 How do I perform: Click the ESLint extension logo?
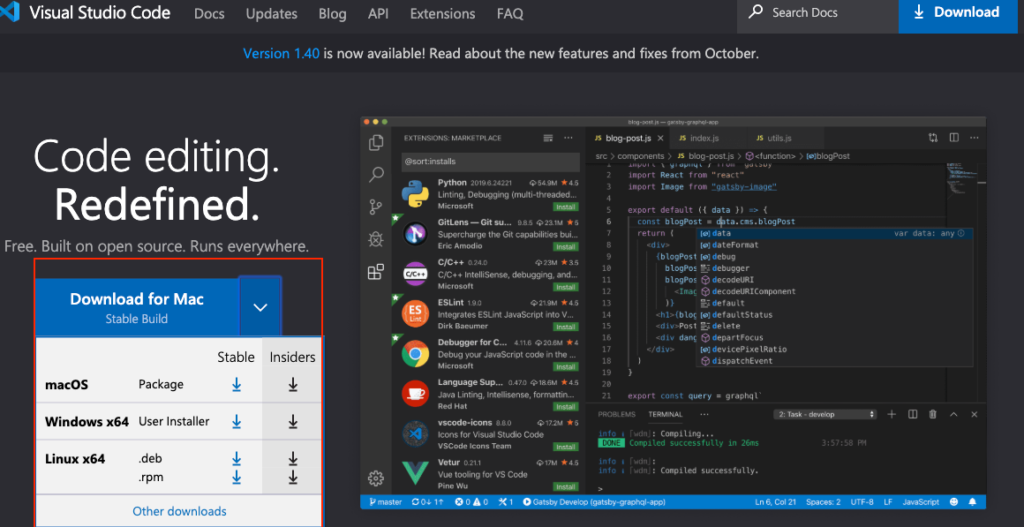pos(415,313)
